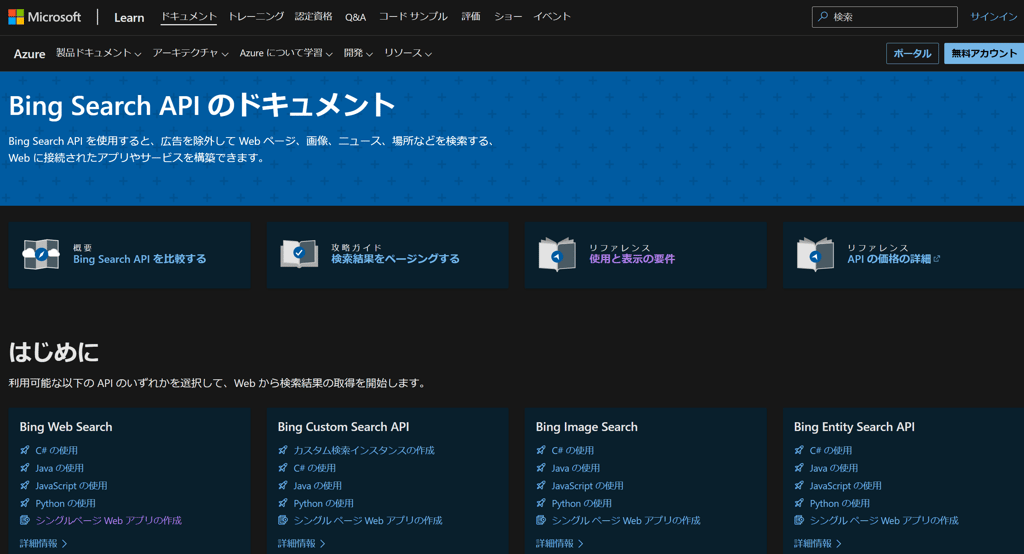The height and width of the screenshot is (554, 1024).
Task: Click into the 検索 input field
Action: click(884, 17)
